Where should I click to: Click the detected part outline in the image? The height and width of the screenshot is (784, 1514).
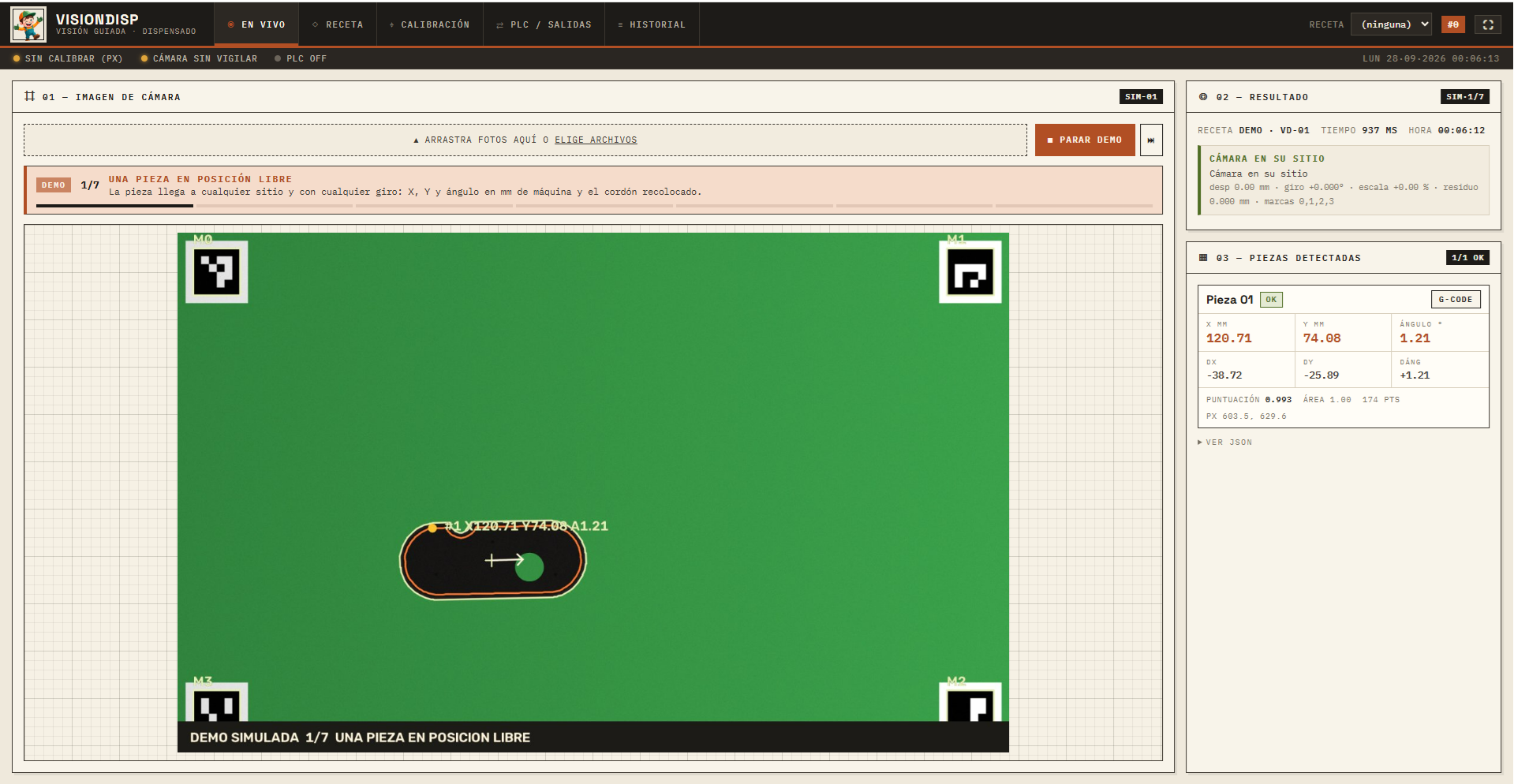coord(493,561)
